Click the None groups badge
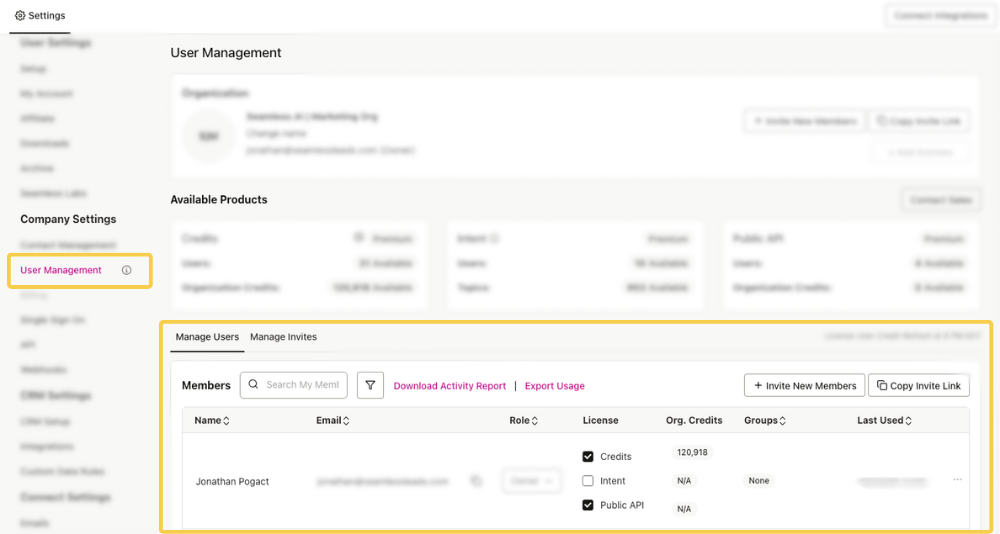The height and width of the screenshot is (534, 1000). 759,481
